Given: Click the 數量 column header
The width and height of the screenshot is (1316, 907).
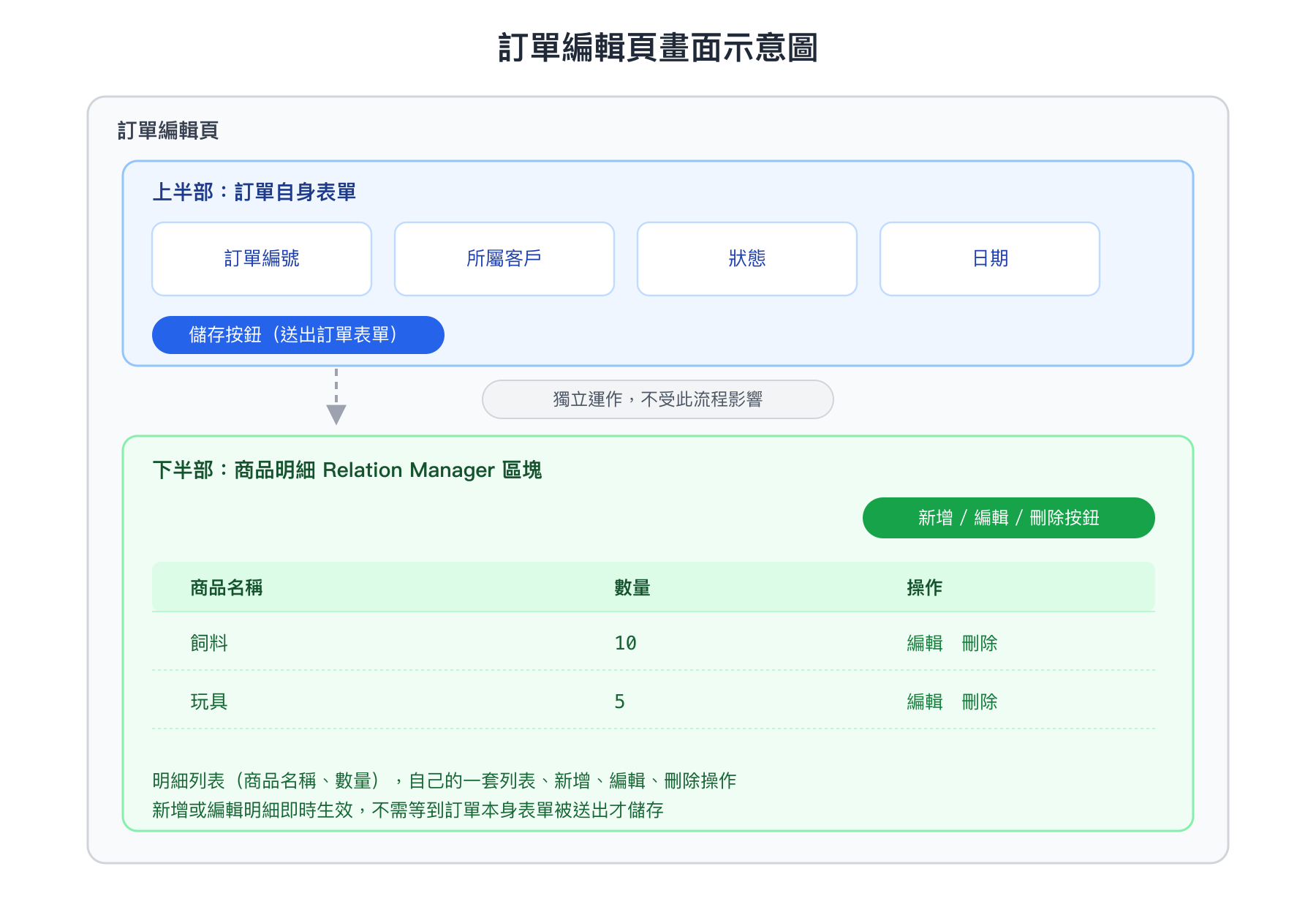Looking at the screenshot, I should 632,587.
